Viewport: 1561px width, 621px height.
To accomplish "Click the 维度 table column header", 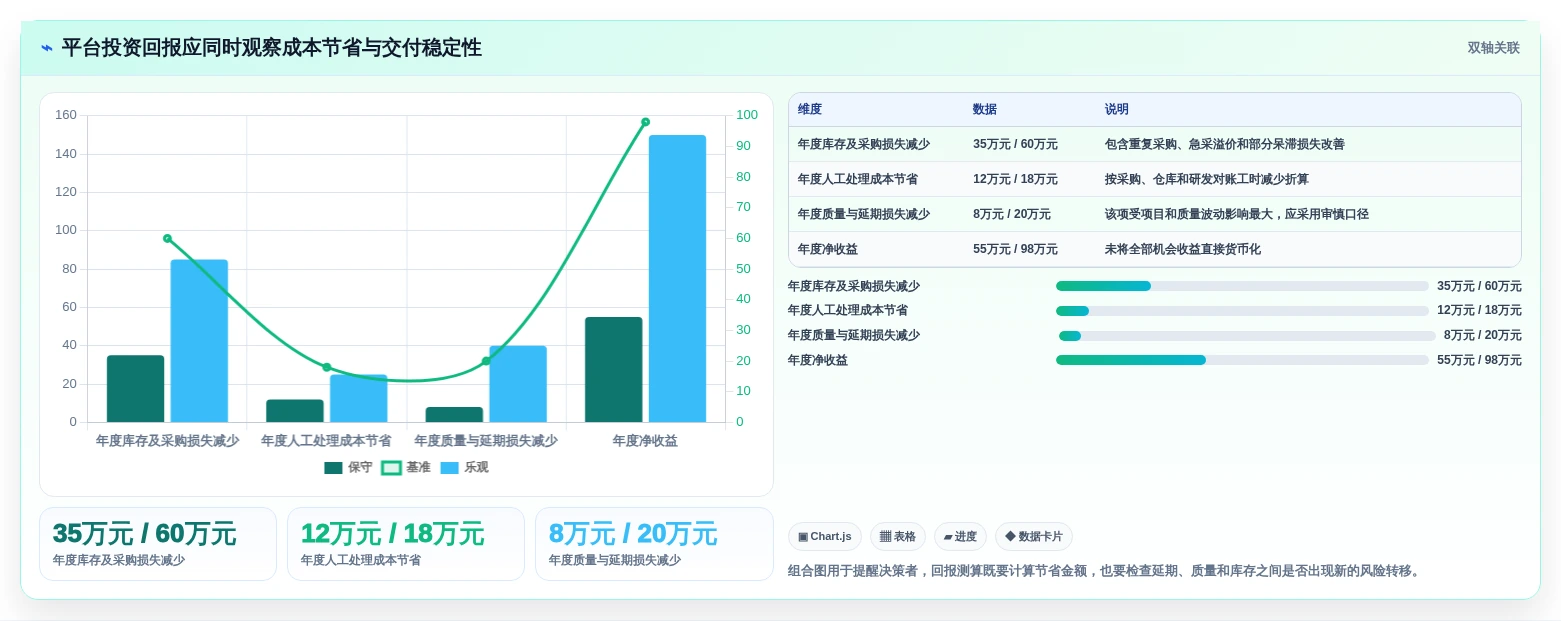I will tap(810, 110).
